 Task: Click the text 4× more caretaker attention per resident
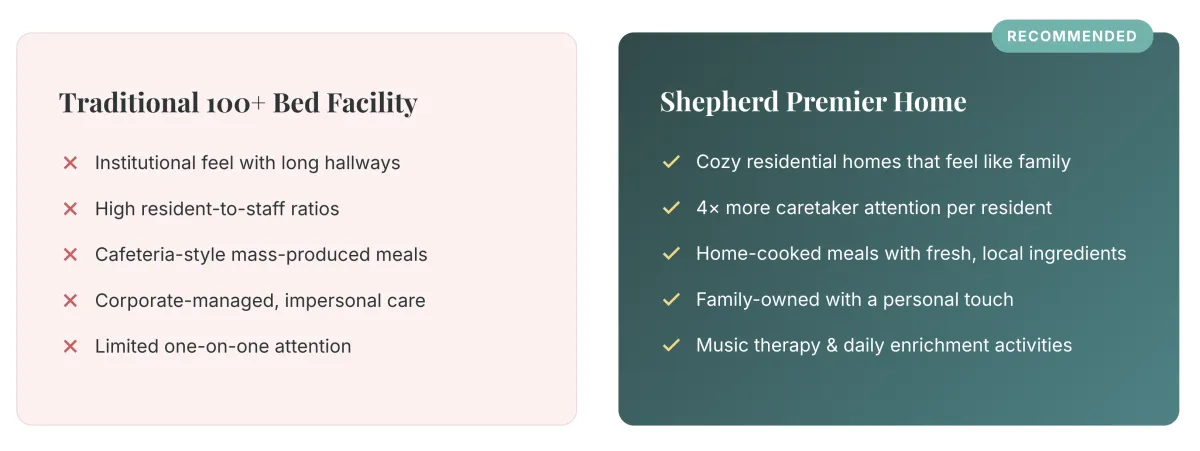(x=874, y=208)
